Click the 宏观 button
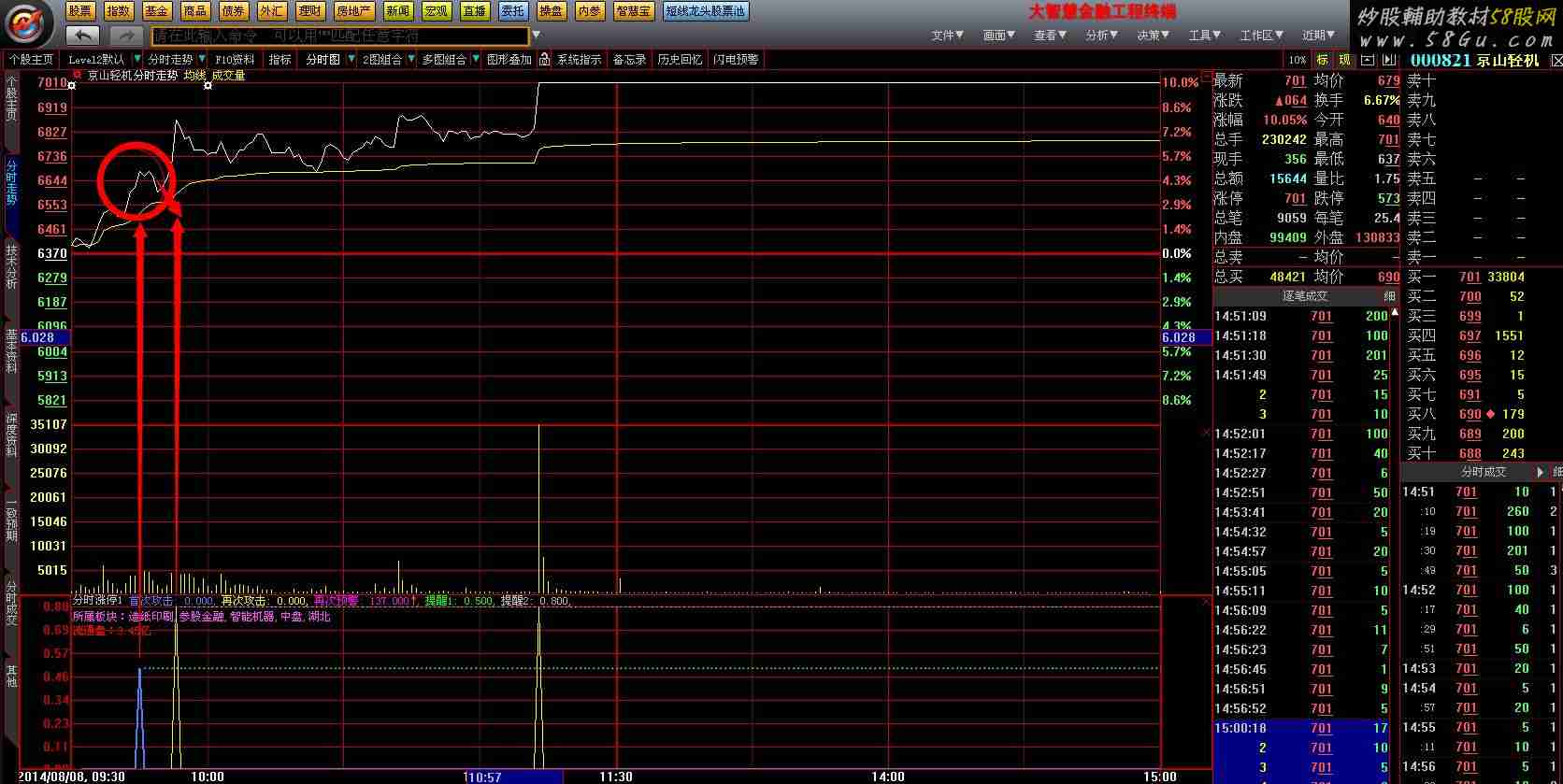1563x784 pixels. click(437, 11)
